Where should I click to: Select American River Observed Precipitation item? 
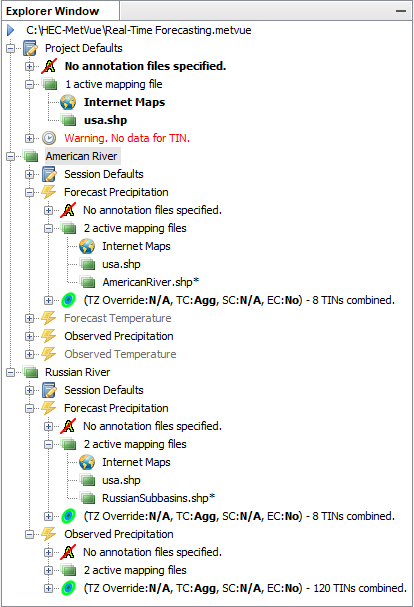point(119,336)
